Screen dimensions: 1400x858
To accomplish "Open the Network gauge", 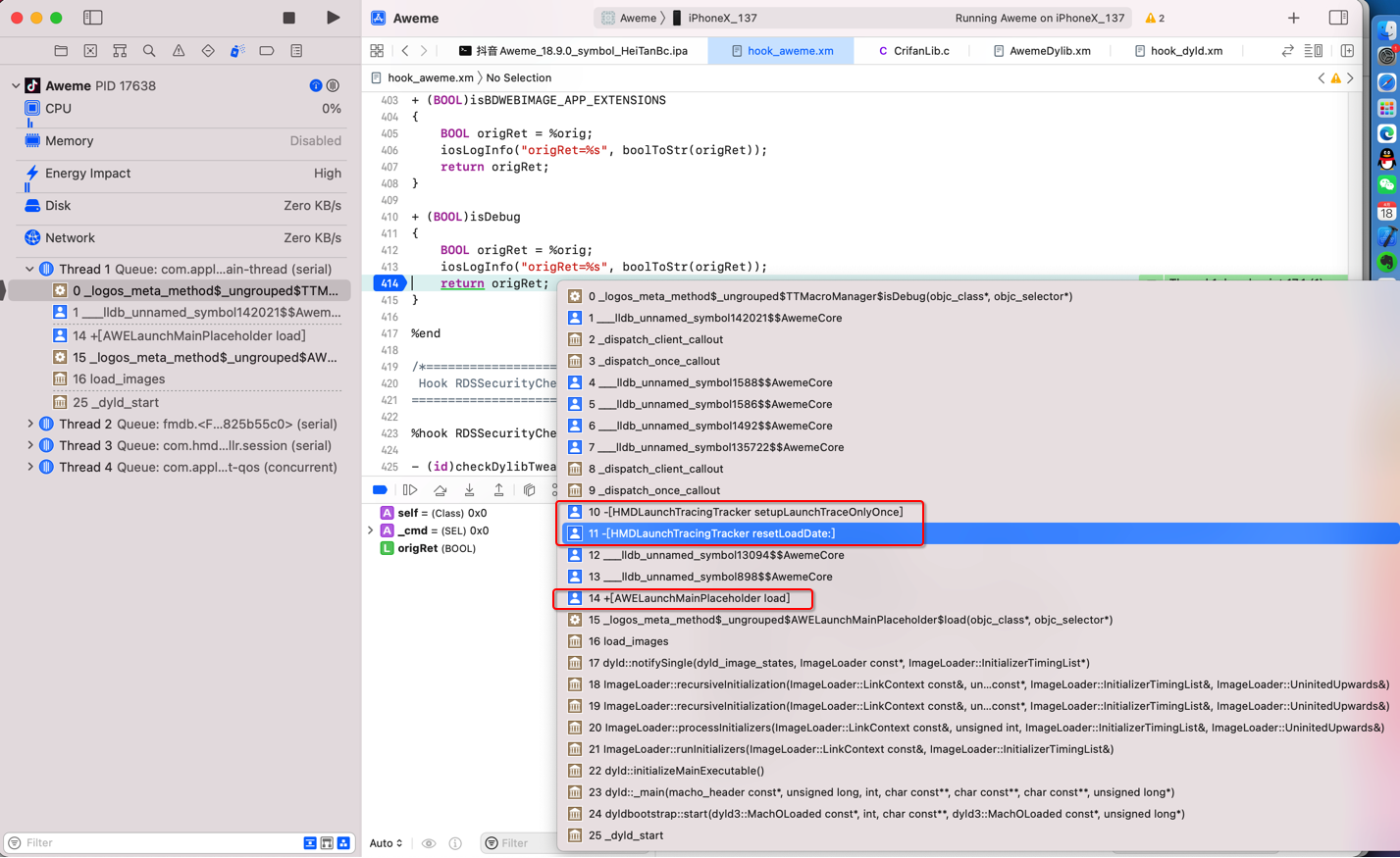I will pos(181,238).
